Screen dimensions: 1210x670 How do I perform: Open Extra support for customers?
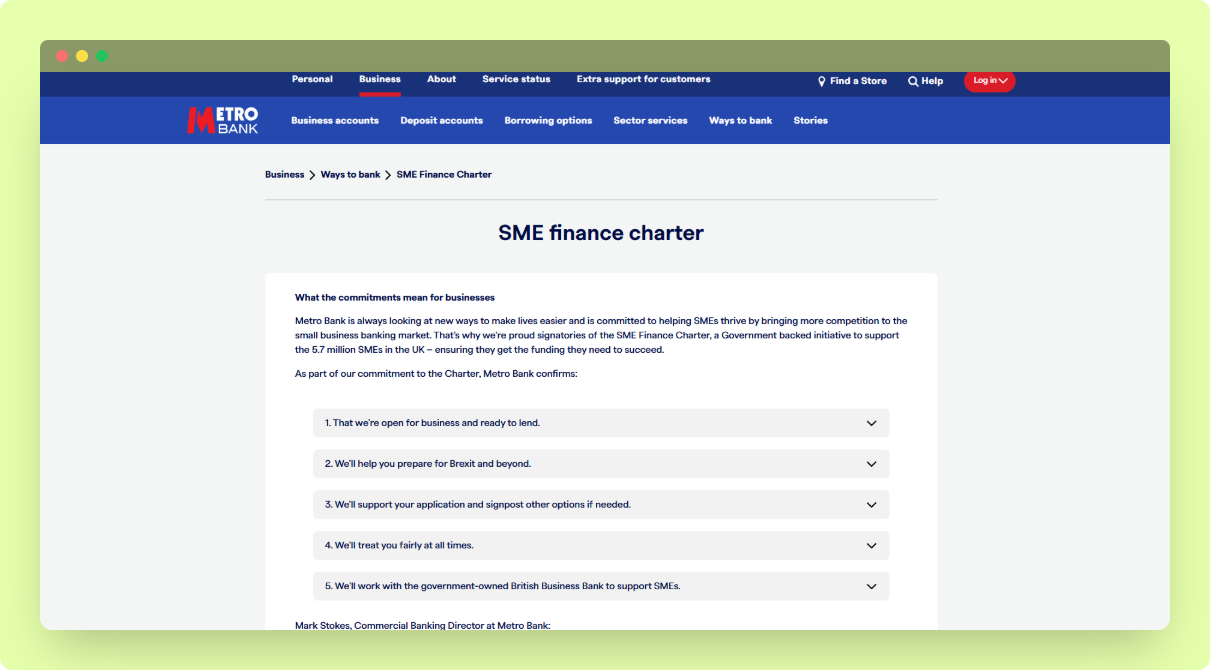643,79
